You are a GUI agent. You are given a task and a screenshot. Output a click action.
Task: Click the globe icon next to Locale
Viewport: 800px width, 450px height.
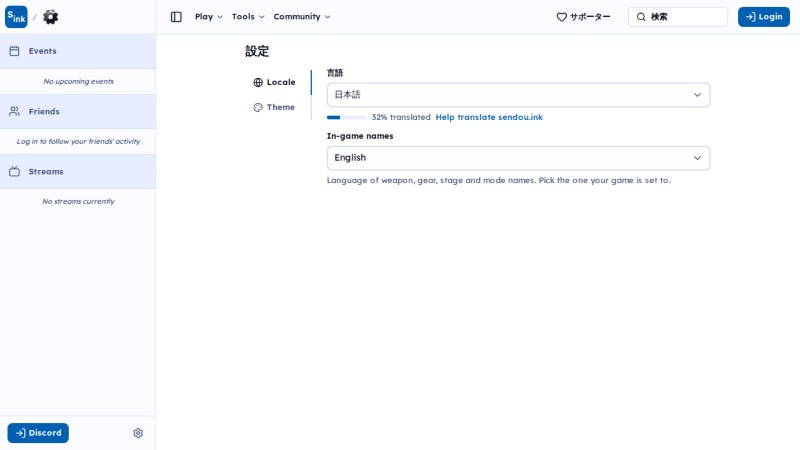258,82
